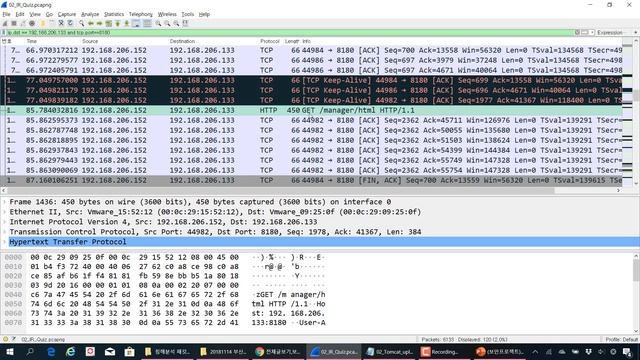Apply the display filter arrow
The height and width of the screenshot is (360, 640).
coord(585,32)
